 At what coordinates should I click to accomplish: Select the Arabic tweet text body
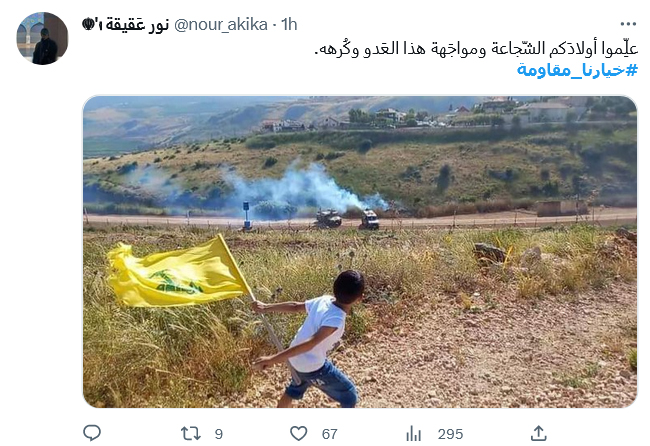(x=476, y=49)
